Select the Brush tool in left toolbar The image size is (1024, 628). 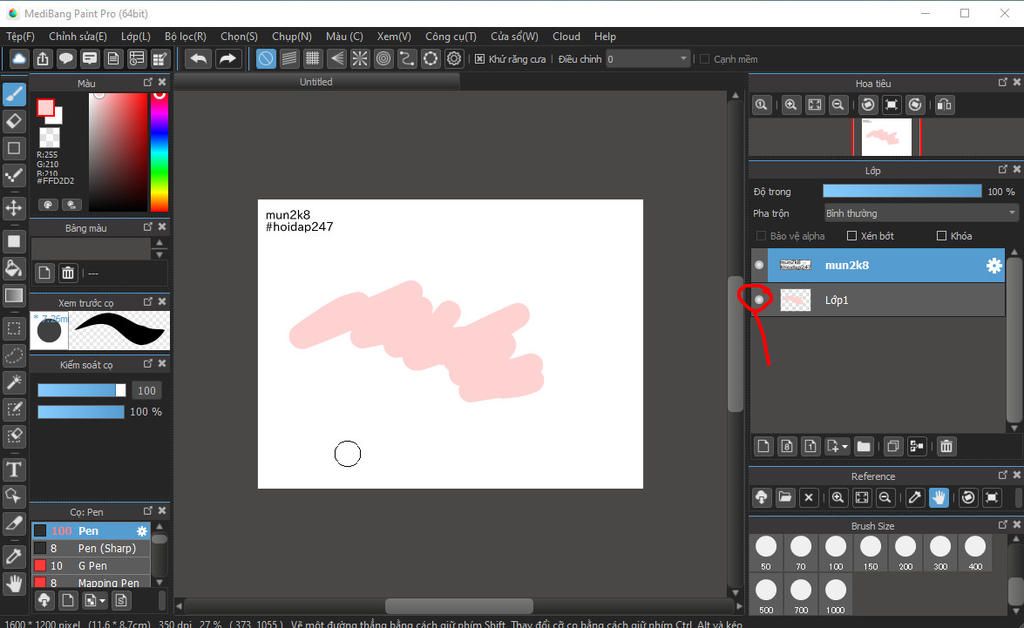14,94
